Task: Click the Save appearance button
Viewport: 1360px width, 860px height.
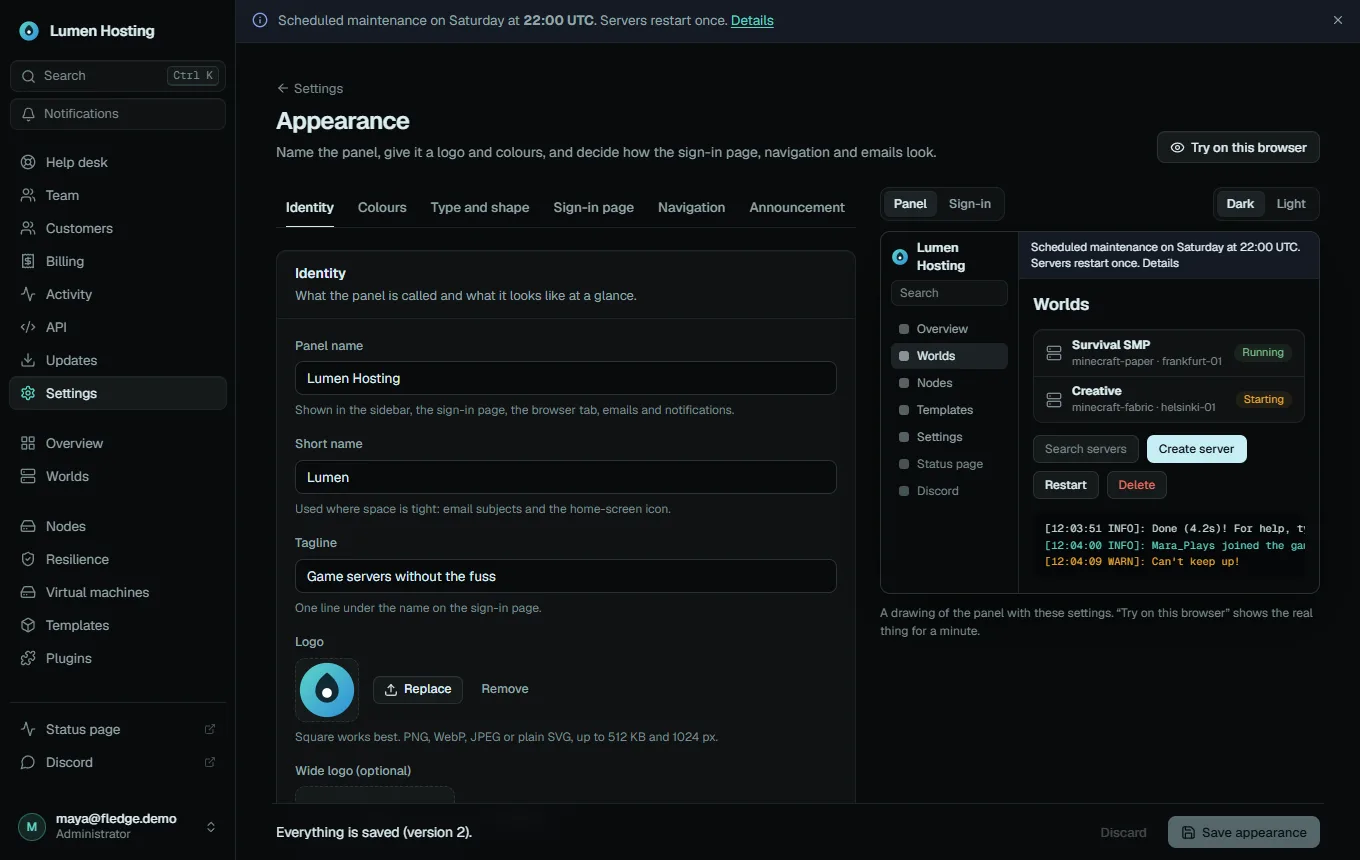Action: coord(1244,832)
